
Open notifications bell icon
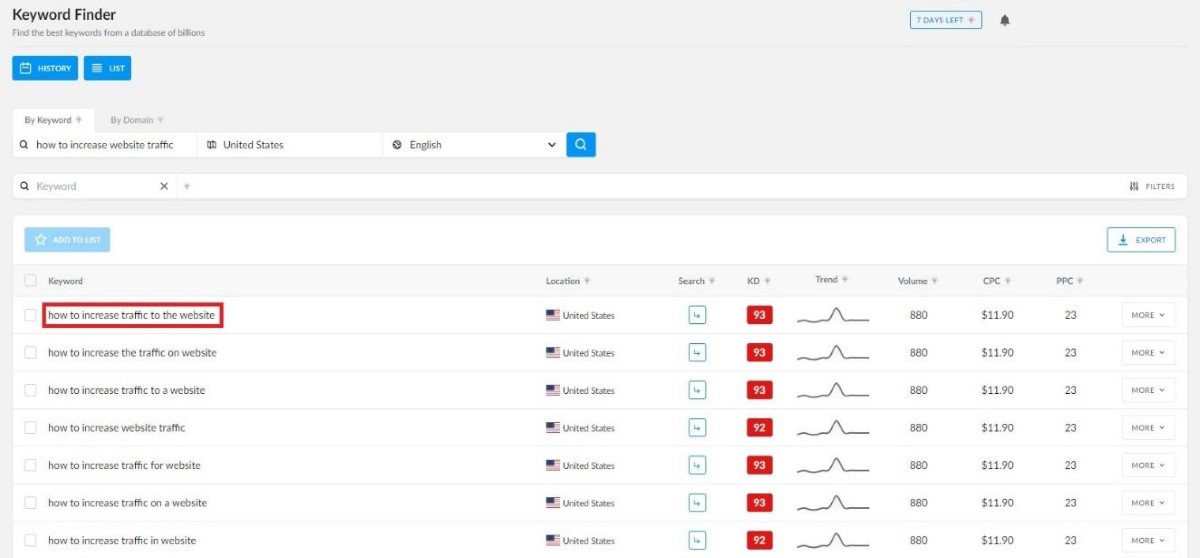pyautogui.click(x=1005, y=20)
